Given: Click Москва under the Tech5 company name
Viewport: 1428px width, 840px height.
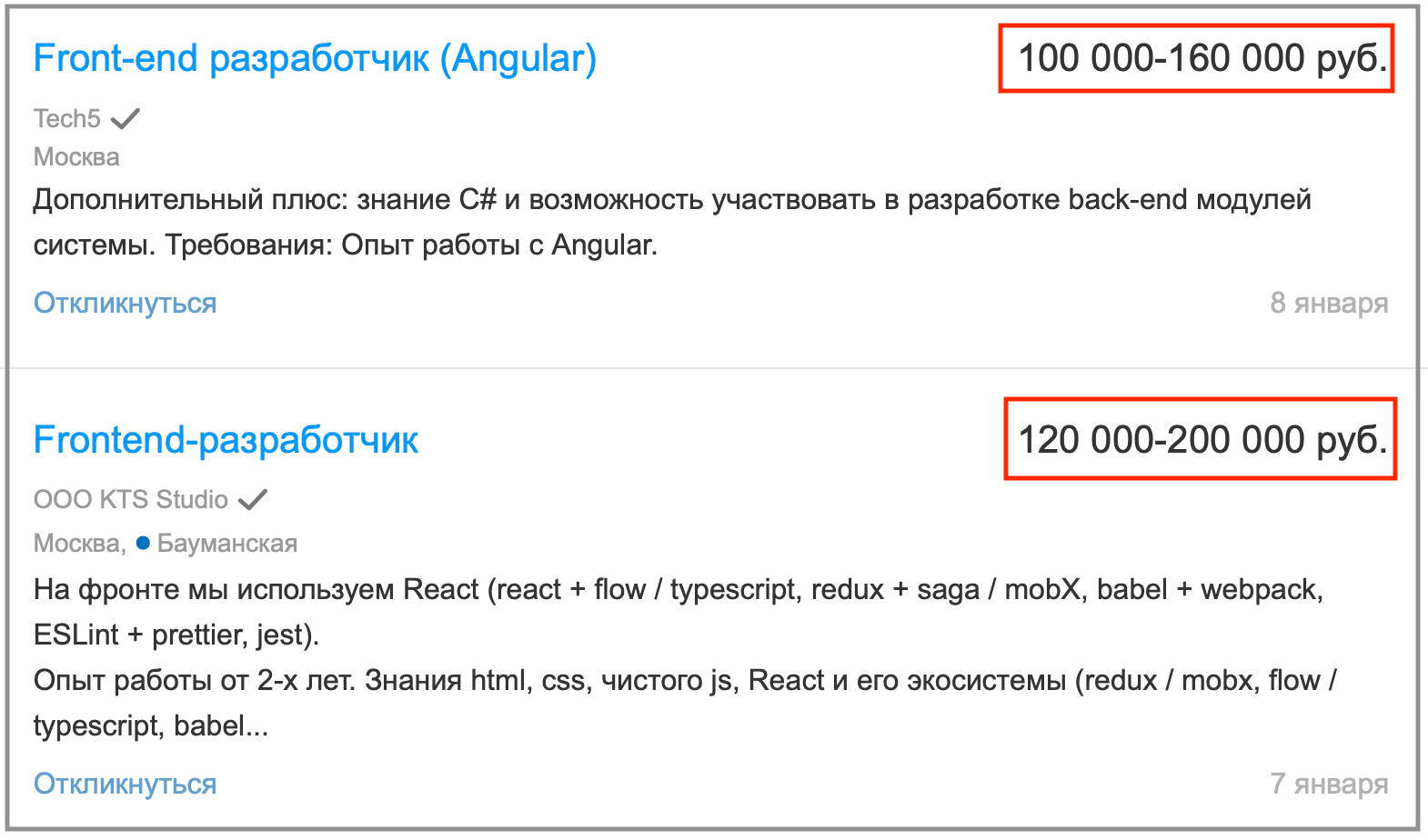Looking at the screenshot, I should [76, 157].
